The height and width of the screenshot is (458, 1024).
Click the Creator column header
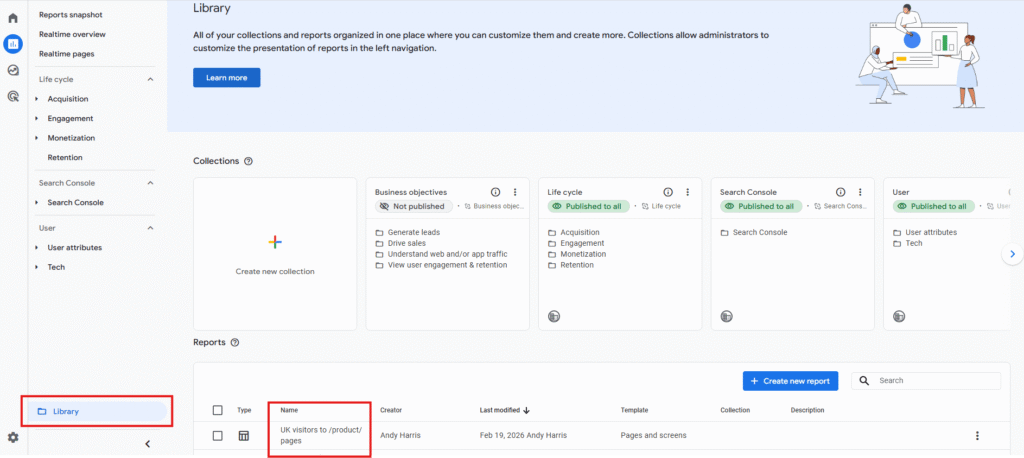point(391,410)
